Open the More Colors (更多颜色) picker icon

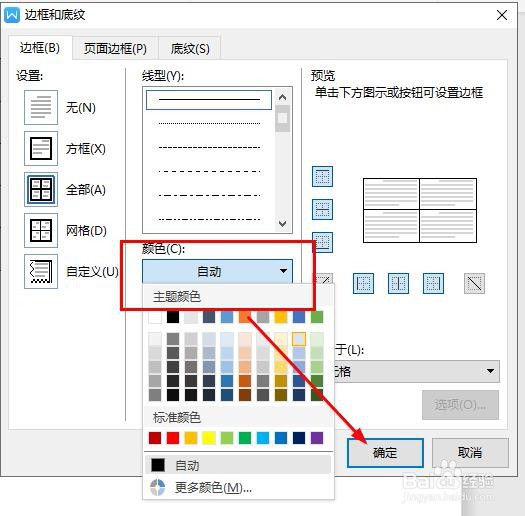(157, 488)
